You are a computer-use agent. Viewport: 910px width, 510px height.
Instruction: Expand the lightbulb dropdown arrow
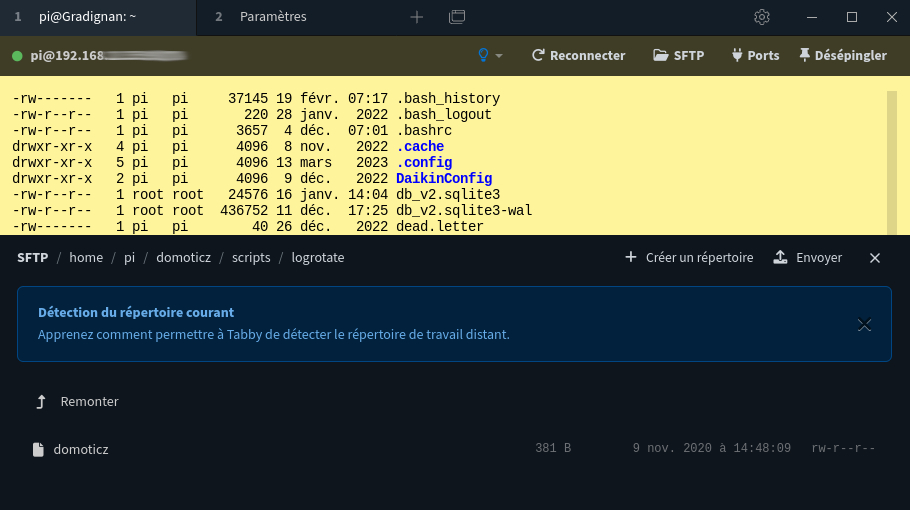click(x=499, y=56)
